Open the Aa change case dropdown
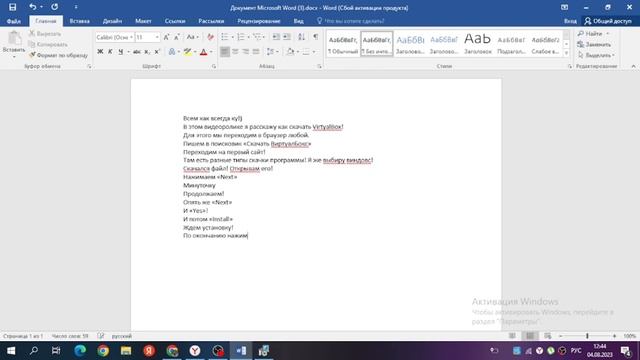The width and height of the screenshot is (640, 360). tap(193, 37)
